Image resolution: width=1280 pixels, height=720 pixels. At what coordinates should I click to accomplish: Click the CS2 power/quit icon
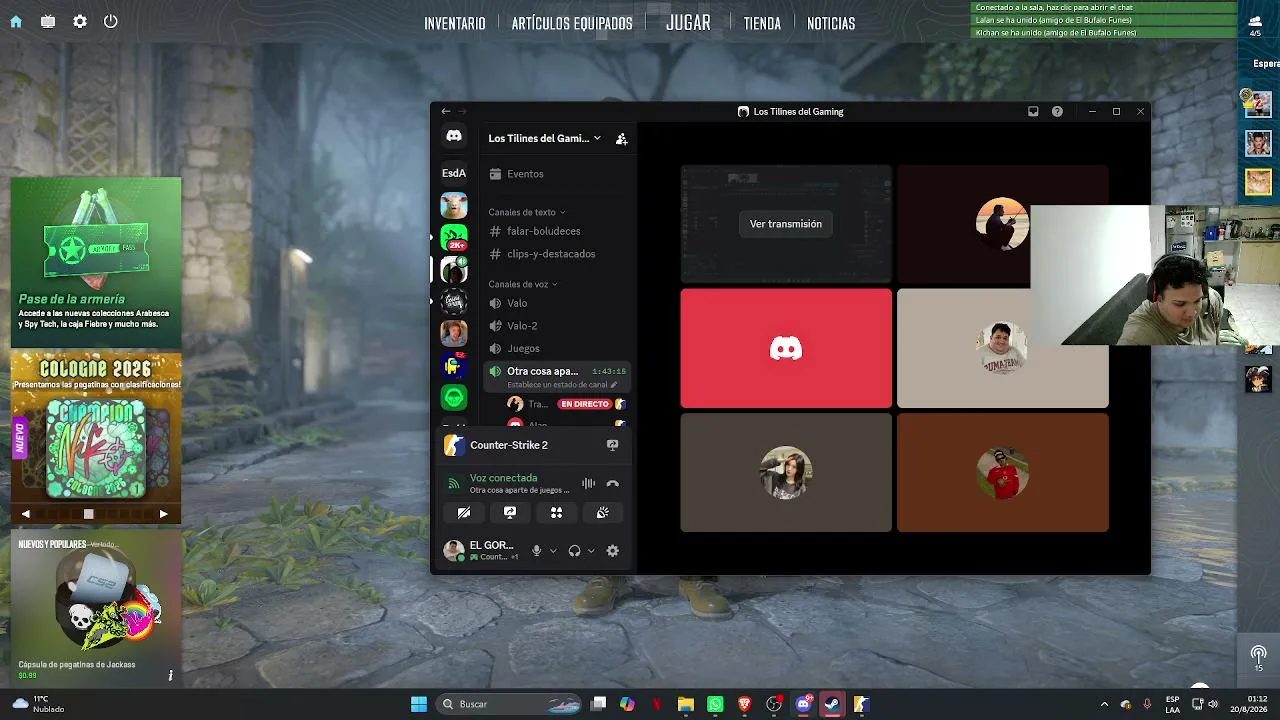(x=111, y=21)
